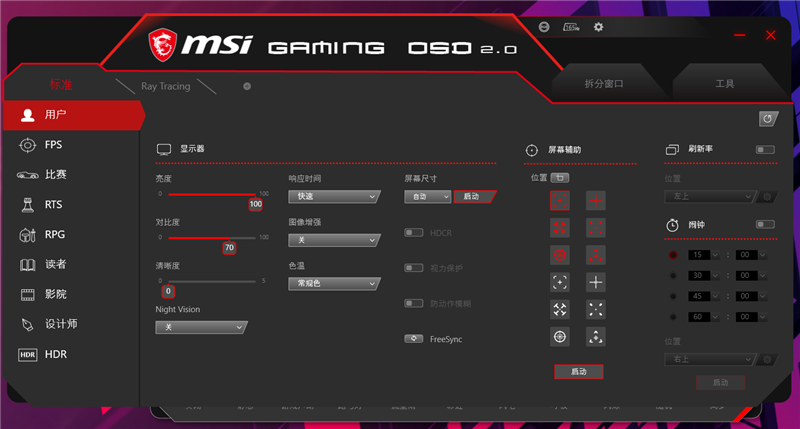Click the settings gear in the title bar

(x=598, y=27)
